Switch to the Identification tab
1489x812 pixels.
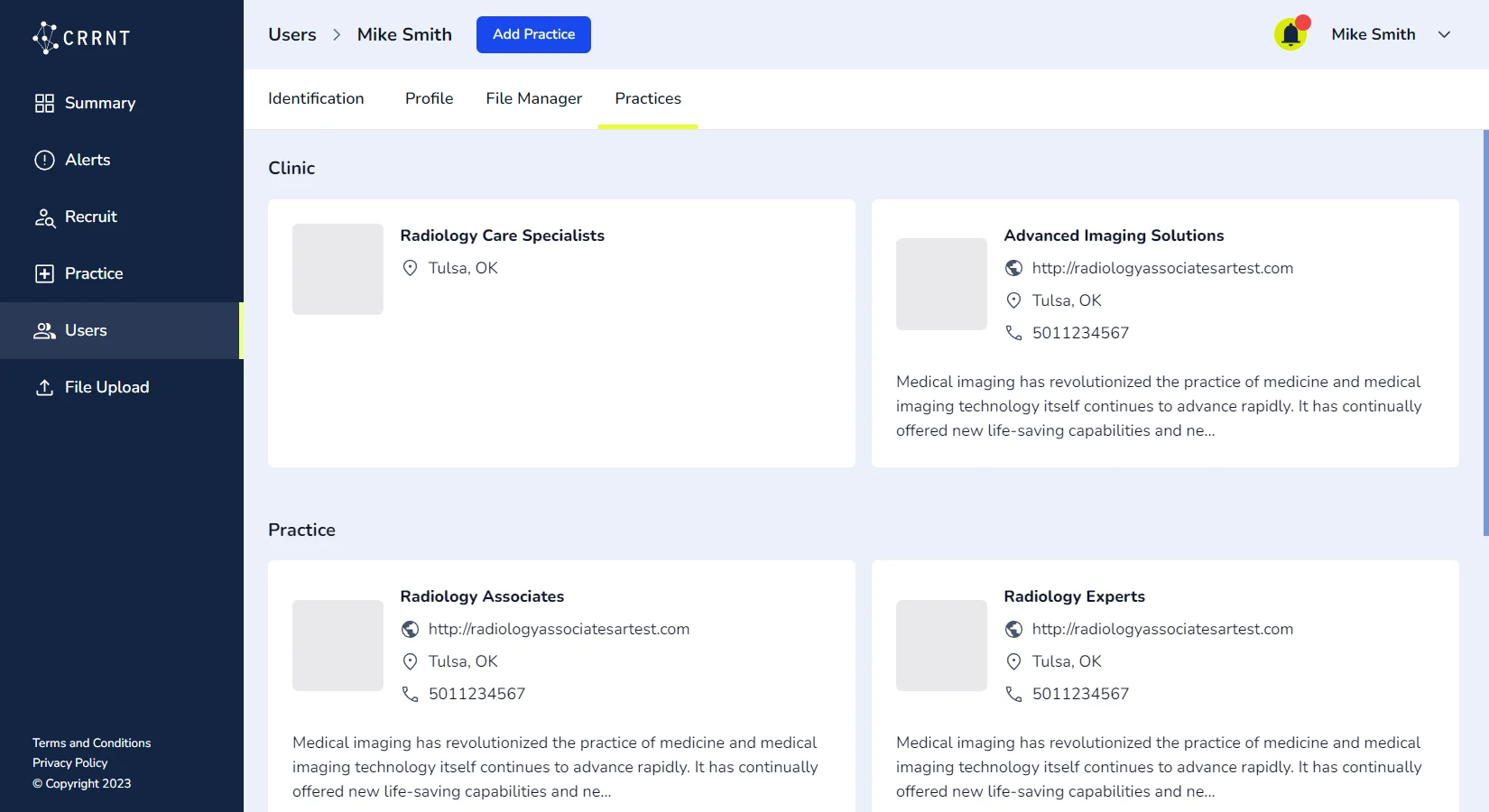pos(316,99)
